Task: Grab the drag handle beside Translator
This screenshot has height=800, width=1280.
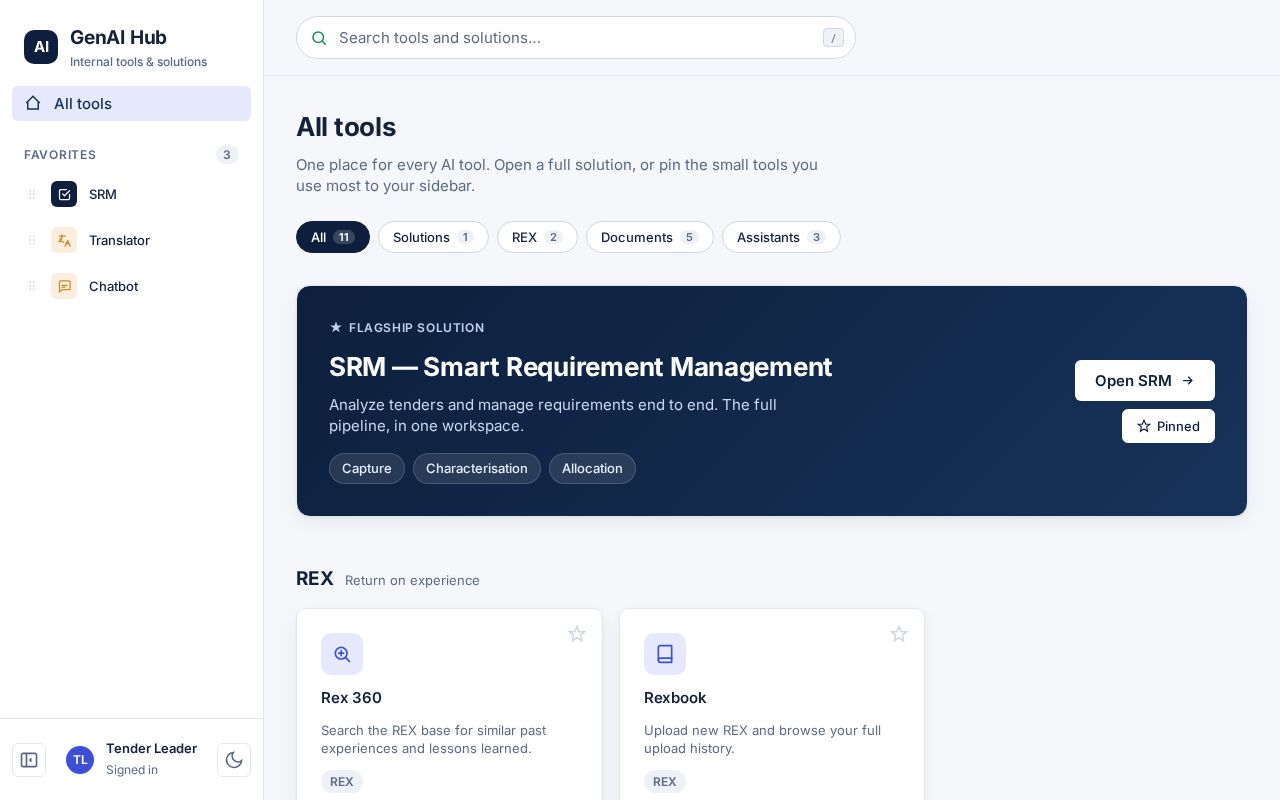Action: [x=32, y=240]
